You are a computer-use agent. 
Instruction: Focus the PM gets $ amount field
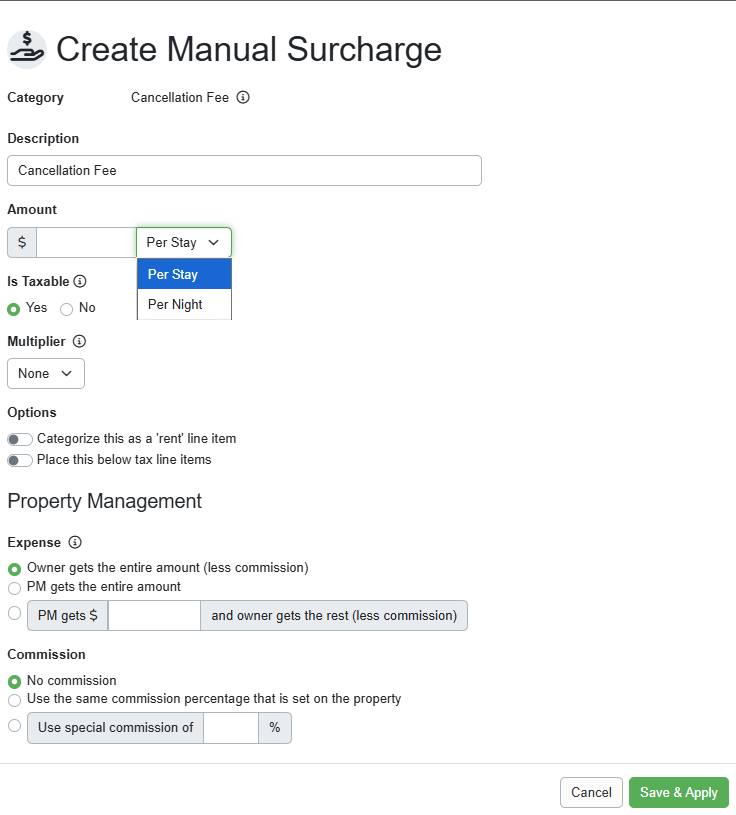click(154, 615)
